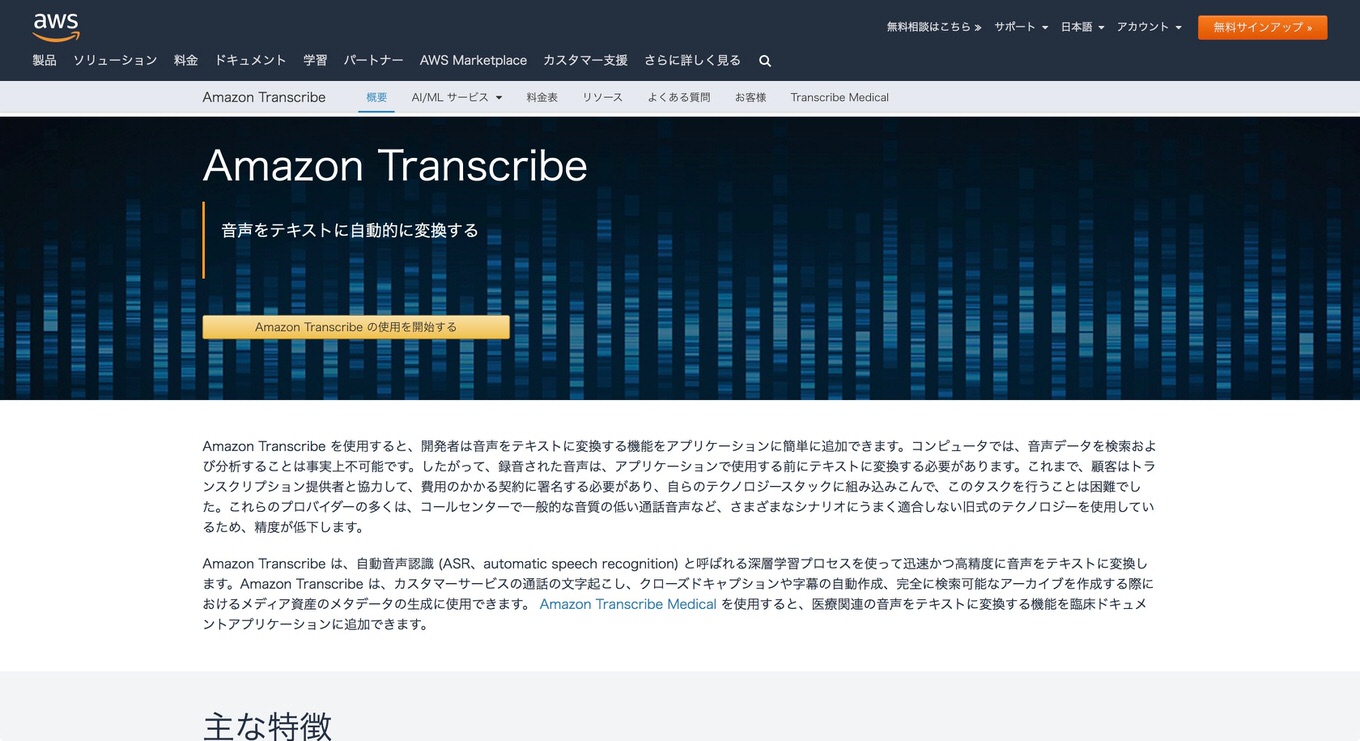
Task: Open パートナー navigation item
Action: pyautogui.click(x=374, y=60)
